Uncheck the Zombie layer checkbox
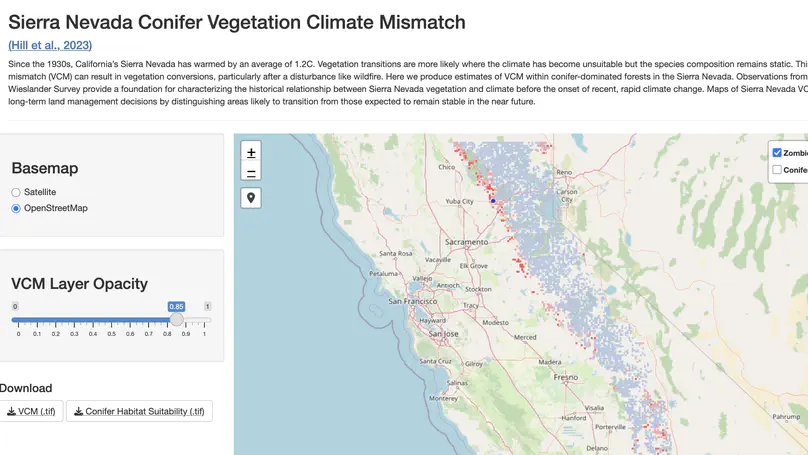808x455 pixels. [x=777, y=153]
